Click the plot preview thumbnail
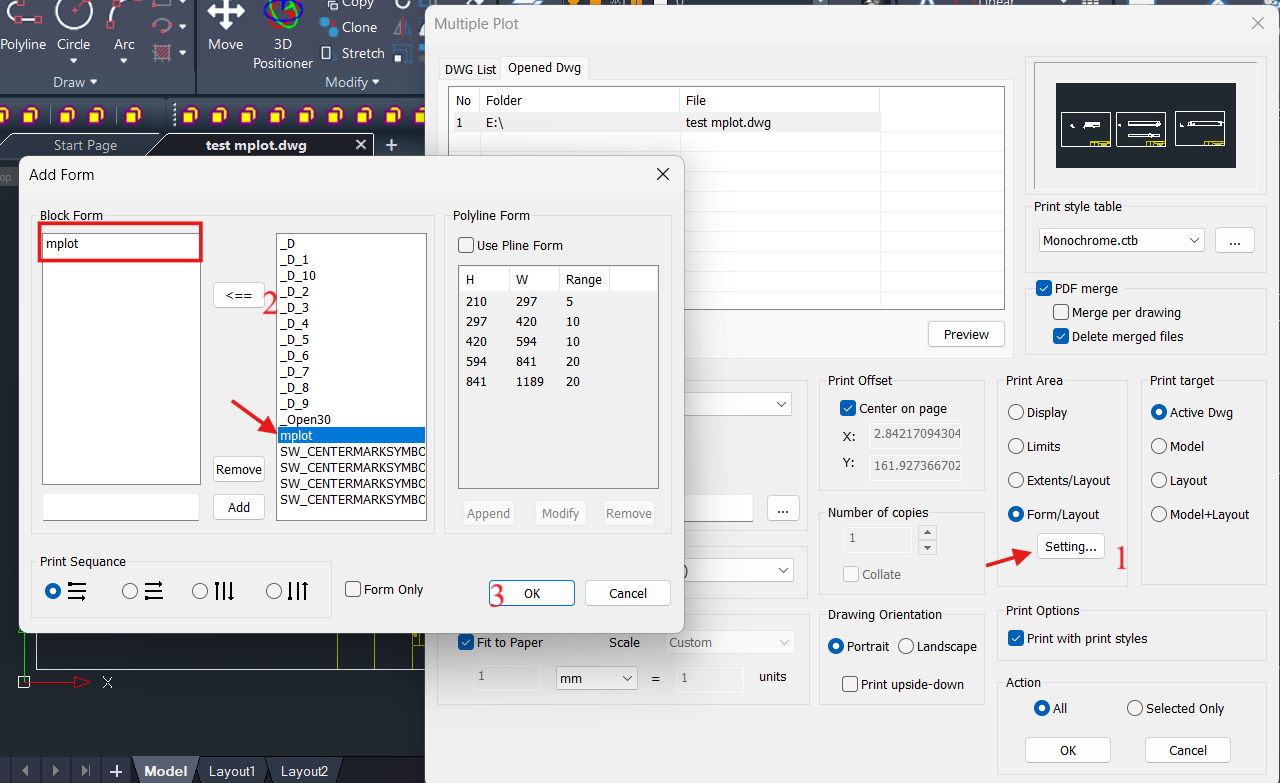The width and height of the screenshot is (1280, 783). [1146, 125]
